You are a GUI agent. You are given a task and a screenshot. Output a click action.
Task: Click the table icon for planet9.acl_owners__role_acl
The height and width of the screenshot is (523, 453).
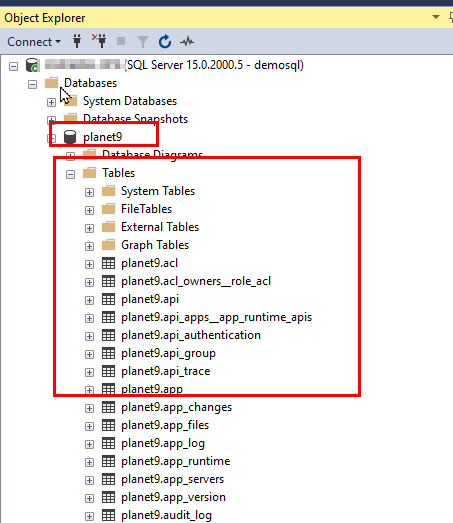108,281
